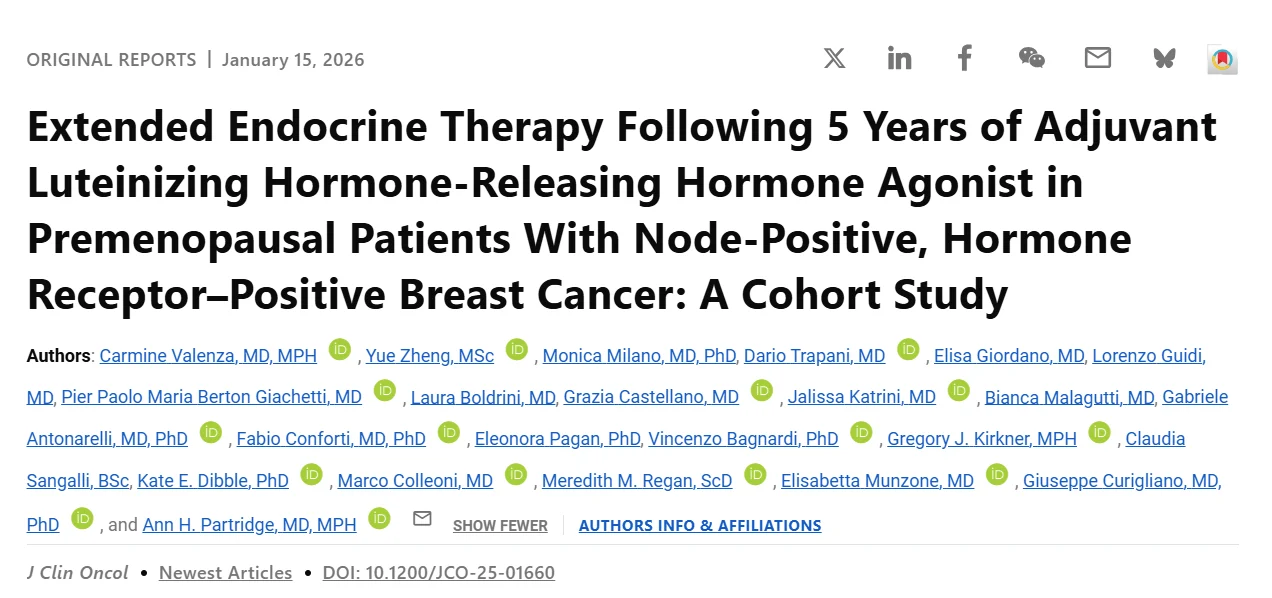This screenshot has height=598, width=1272.
Task: Open the Crossmark red bookmark icon
Action: tap(1222, 59)
